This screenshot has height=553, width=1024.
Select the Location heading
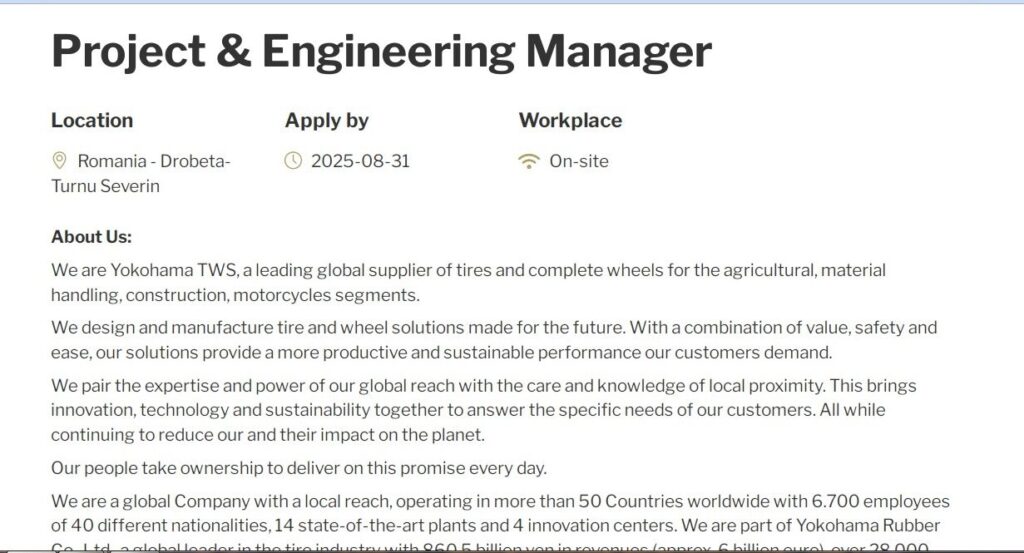coord(92,120)
